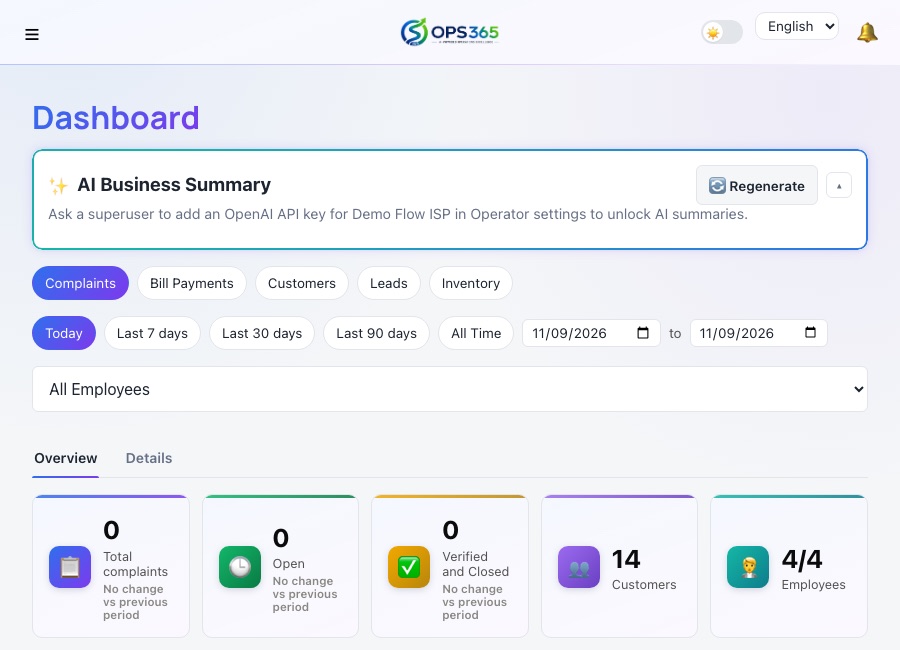Click the Total complaints clipboard icon

click(x=70, y=567)
